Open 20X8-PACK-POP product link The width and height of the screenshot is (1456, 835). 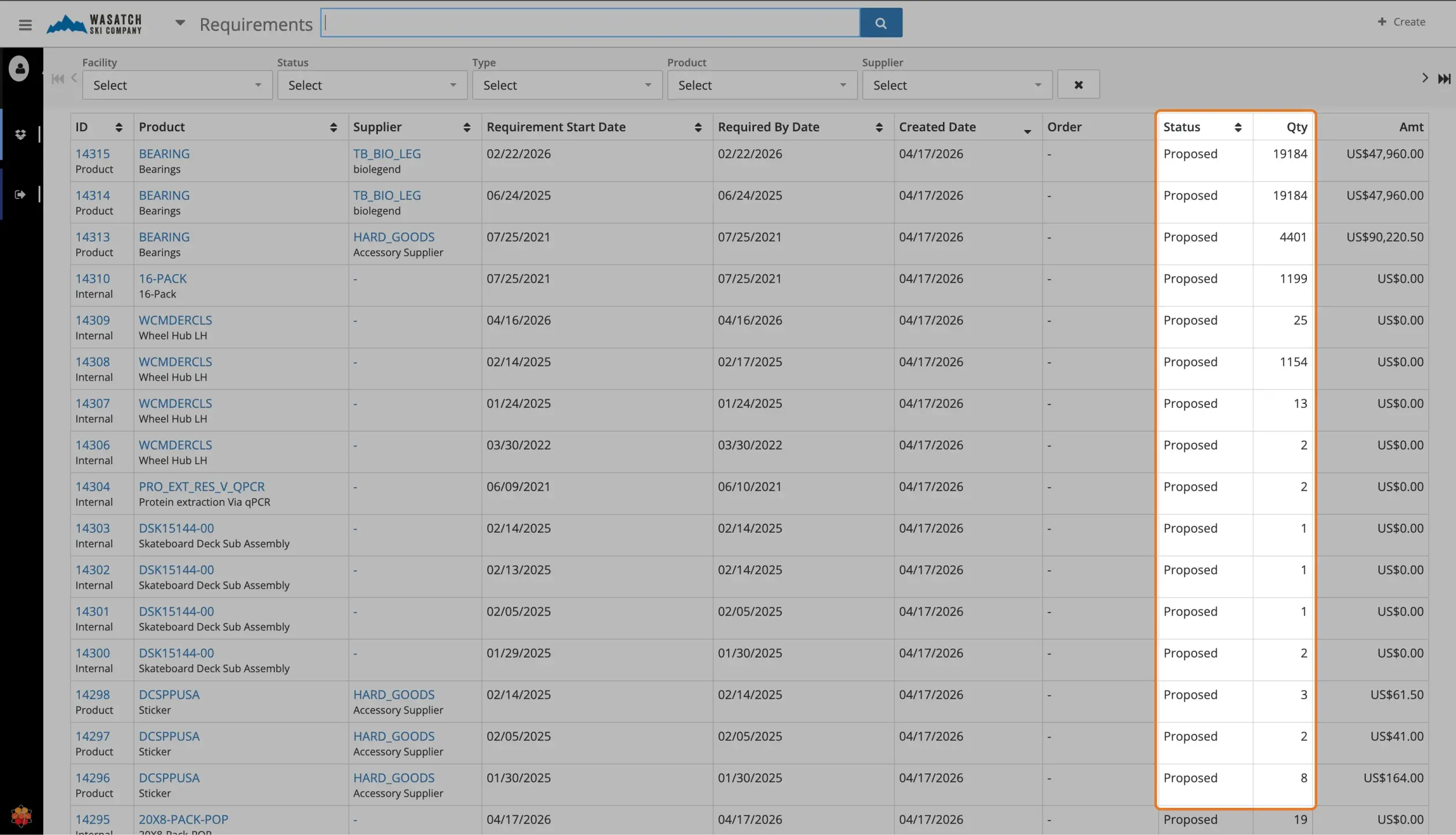(183, 819)
